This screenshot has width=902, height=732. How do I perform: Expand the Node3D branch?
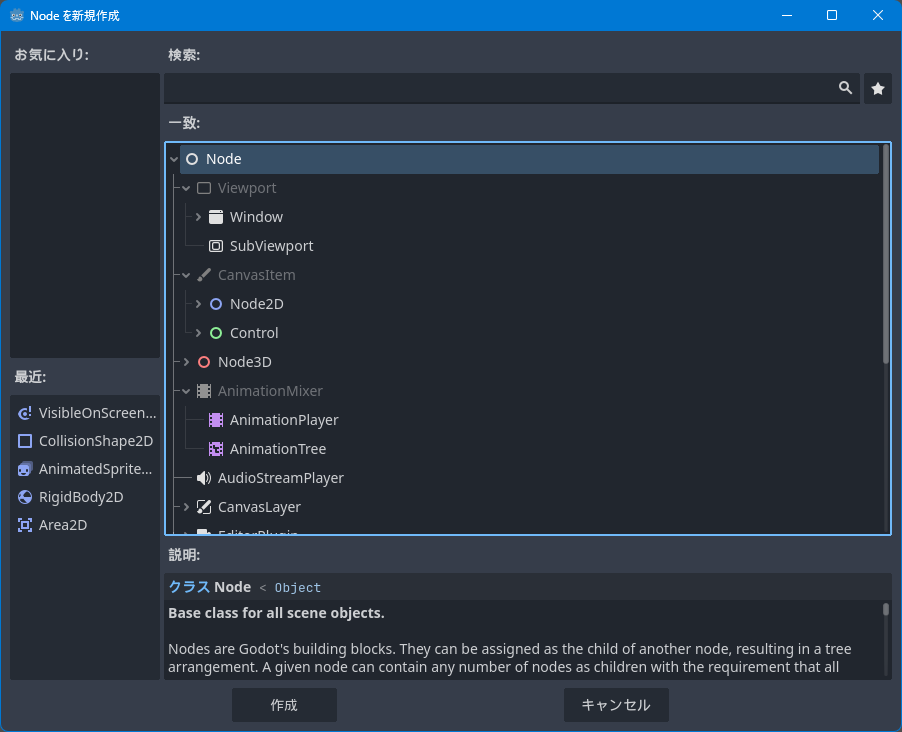[186, 362]
